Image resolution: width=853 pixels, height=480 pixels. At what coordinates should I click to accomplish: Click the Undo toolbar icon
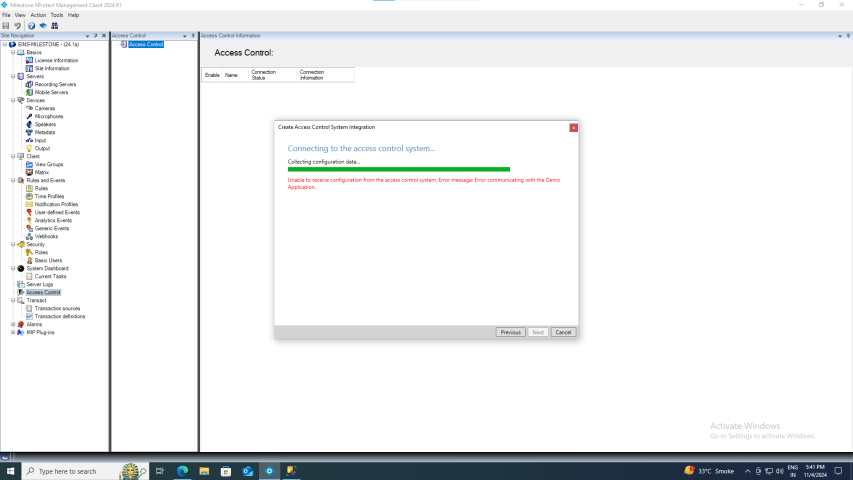[17, 25]
